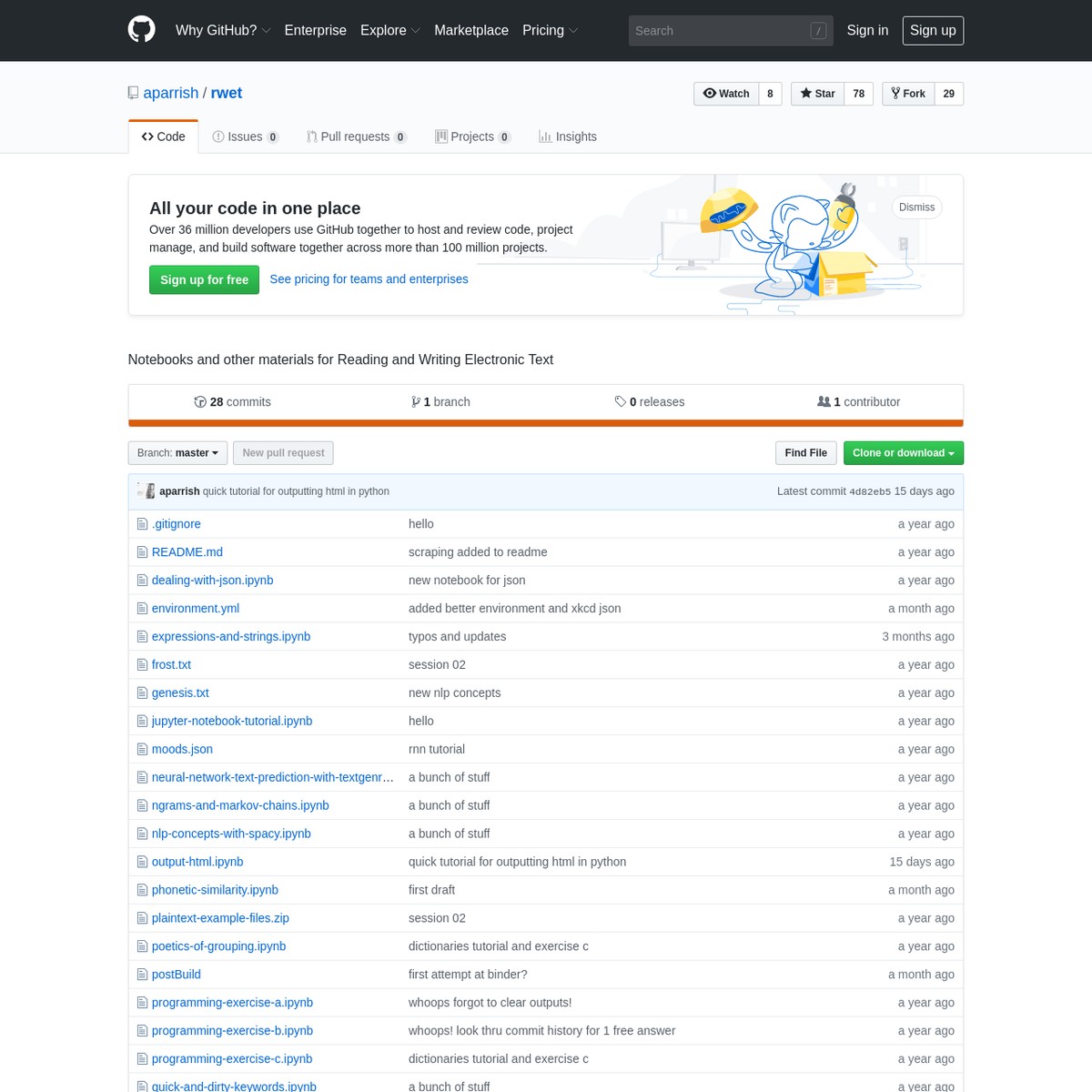Image resolution: width=1092 pixels, height=1092 pixels.
Task: Click the green Sign up for free button
Action: click(x=204, y=279)
